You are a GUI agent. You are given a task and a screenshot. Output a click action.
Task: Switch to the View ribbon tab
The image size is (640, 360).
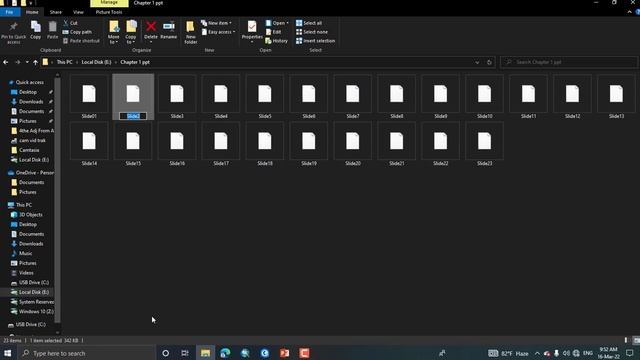click(78, 12)
